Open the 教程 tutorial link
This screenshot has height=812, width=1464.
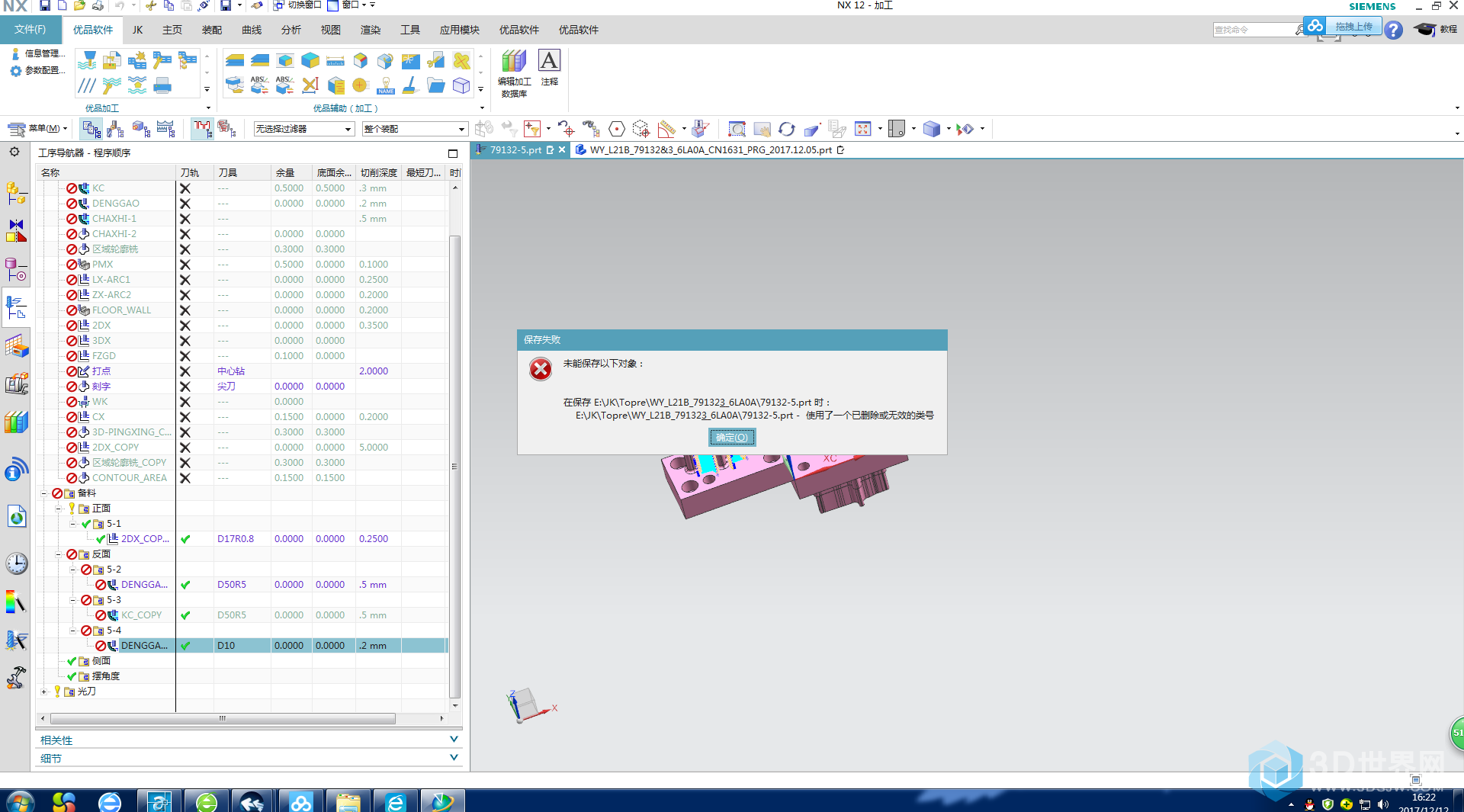click(x=1435, y=29)
